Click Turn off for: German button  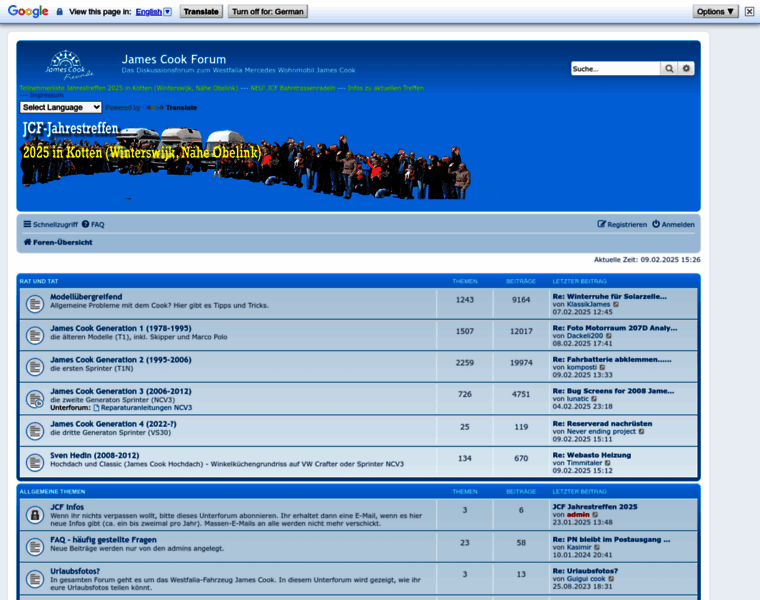click(268, 12)
